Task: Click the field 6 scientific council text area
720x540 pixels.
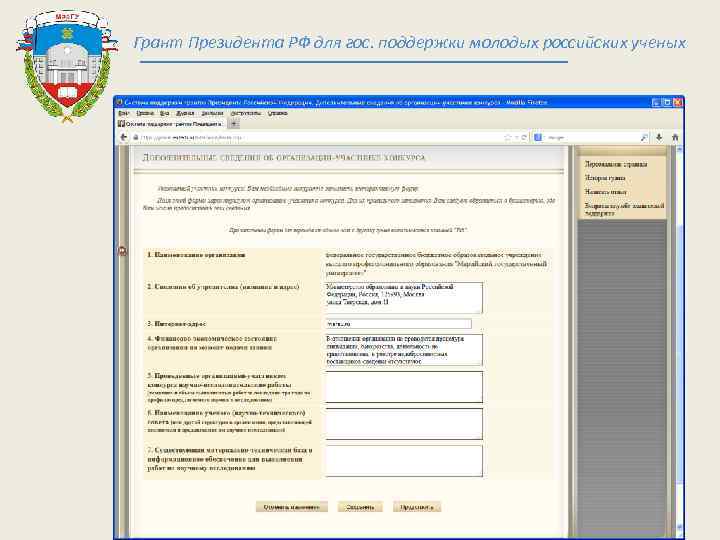Action: tap(404, 424)
